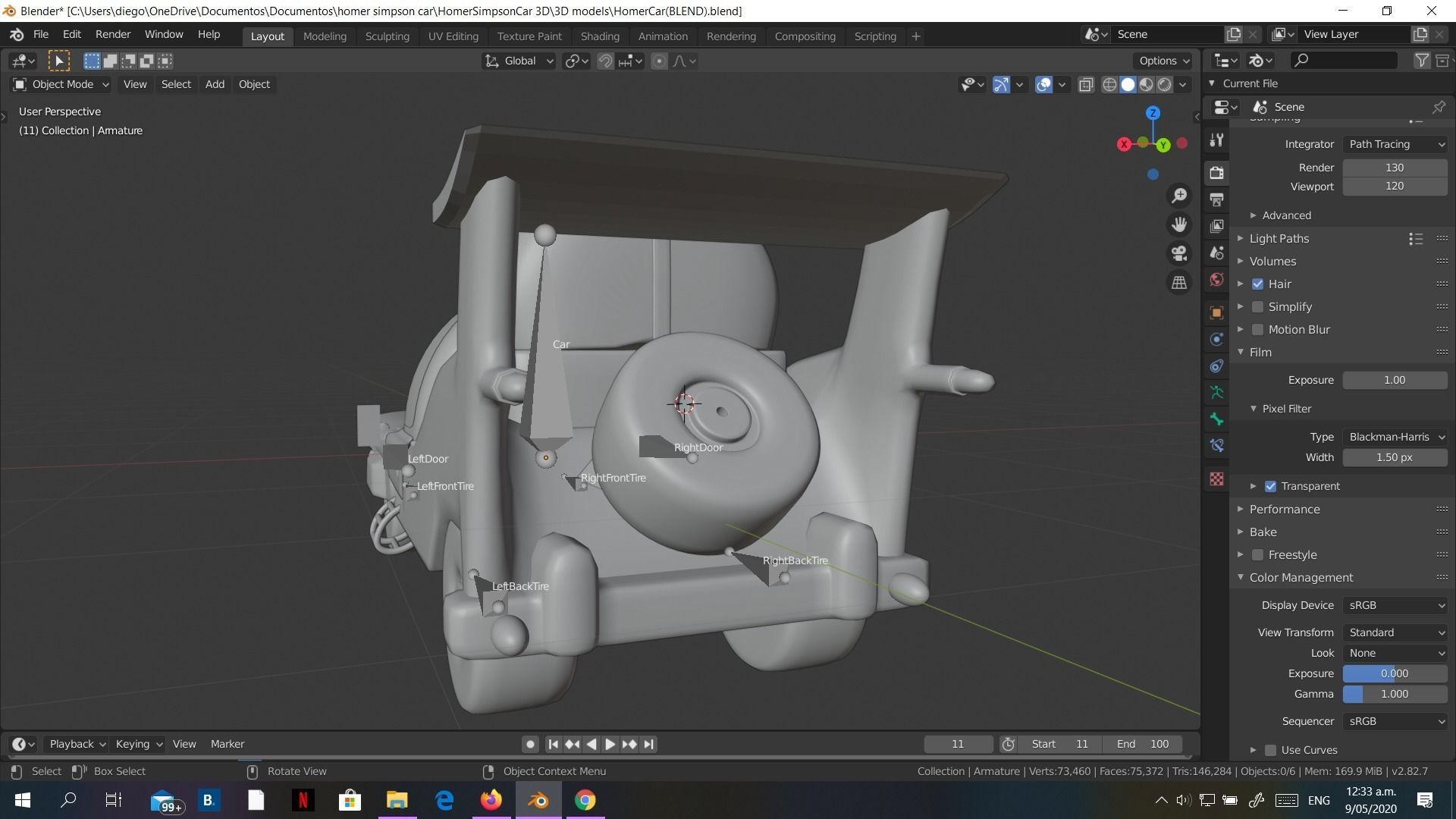1456x819 pixels.
Task: Click the Color Management Exposure slider
Action: (1395, 673)
